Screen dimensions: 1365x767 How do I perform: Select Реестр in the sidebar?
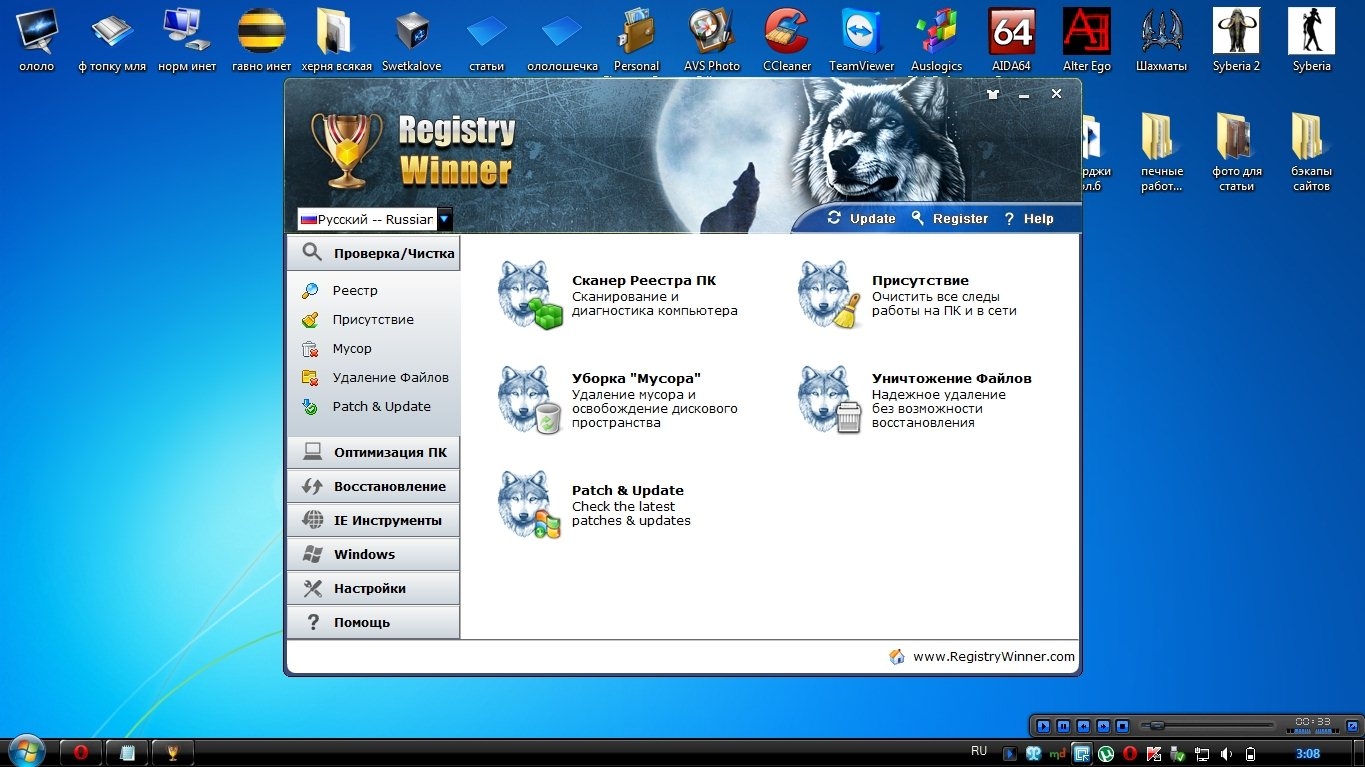click(x=355, y=290)
